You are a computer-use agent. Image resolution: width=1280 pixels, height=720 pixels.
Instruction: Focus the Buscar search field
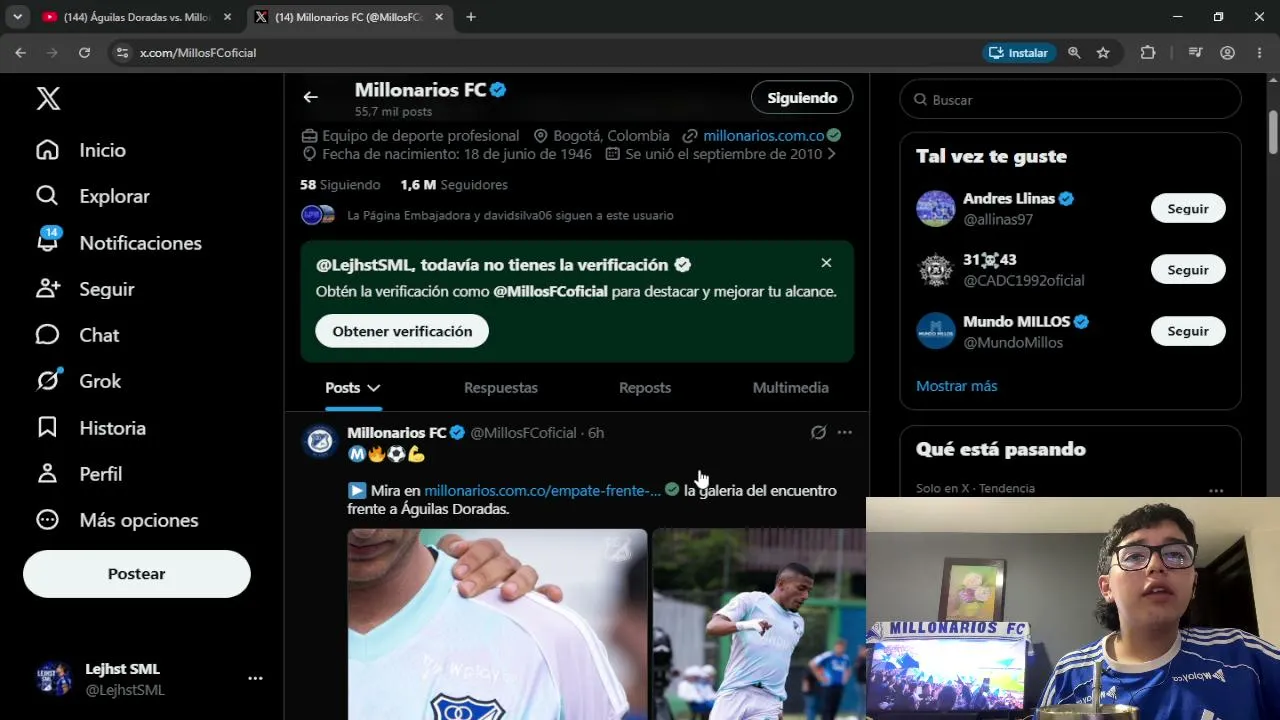click(x=1070, y=100)
